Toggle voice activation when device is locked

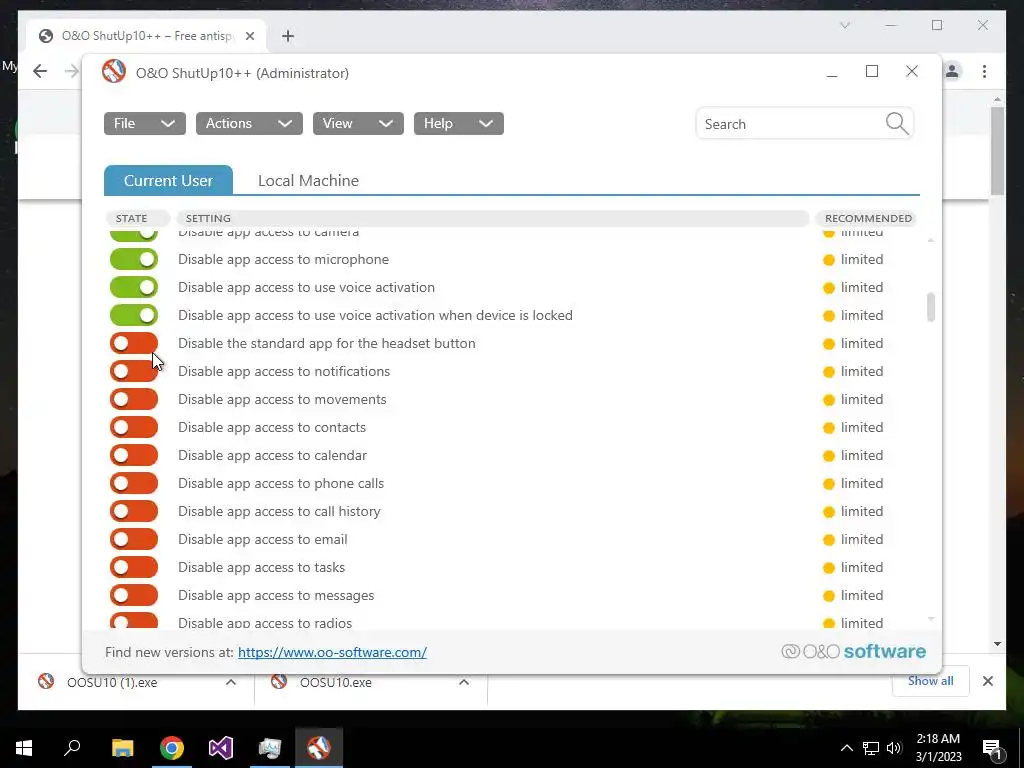tap(134, 315)
